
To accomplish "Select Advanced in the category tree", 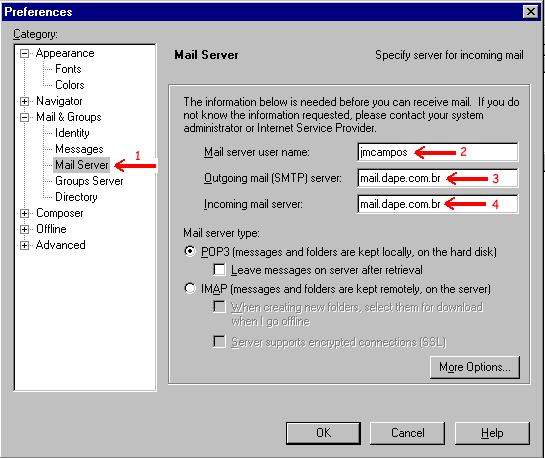I will click(60, 245).
